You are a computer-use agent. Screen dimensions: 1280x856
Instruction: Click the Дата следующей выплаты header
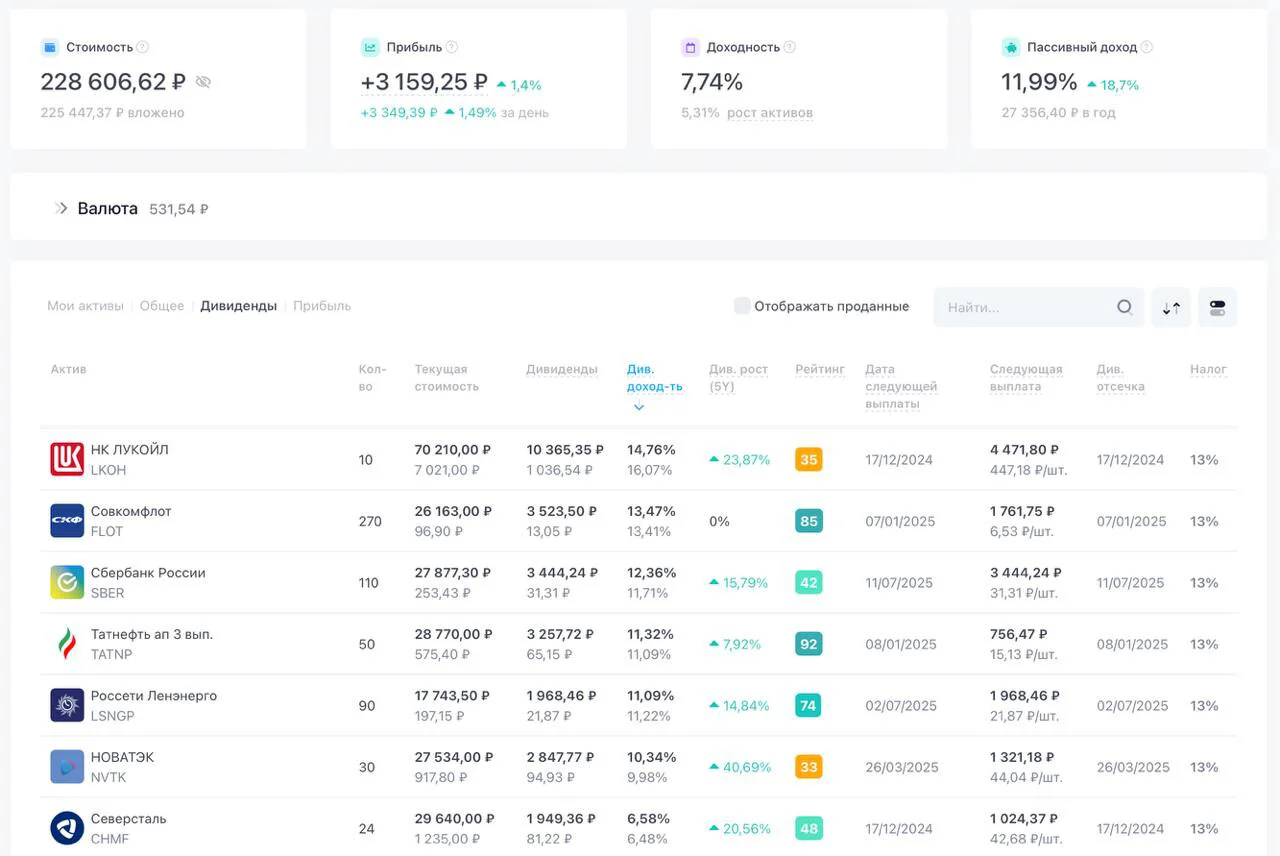coord(901,387)
